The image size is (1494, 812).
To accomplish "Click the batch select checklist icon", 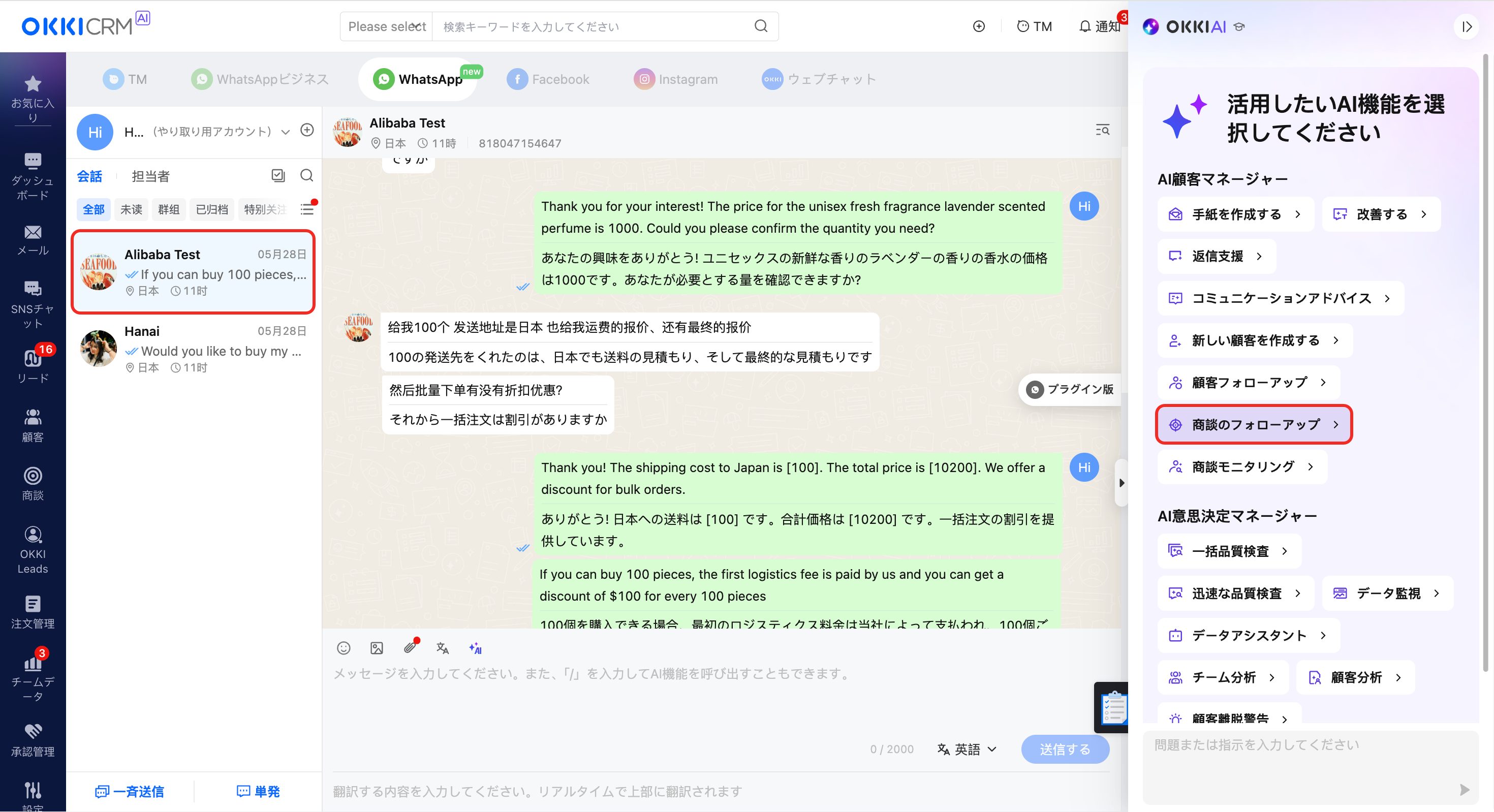I will [x=278, y=175].
